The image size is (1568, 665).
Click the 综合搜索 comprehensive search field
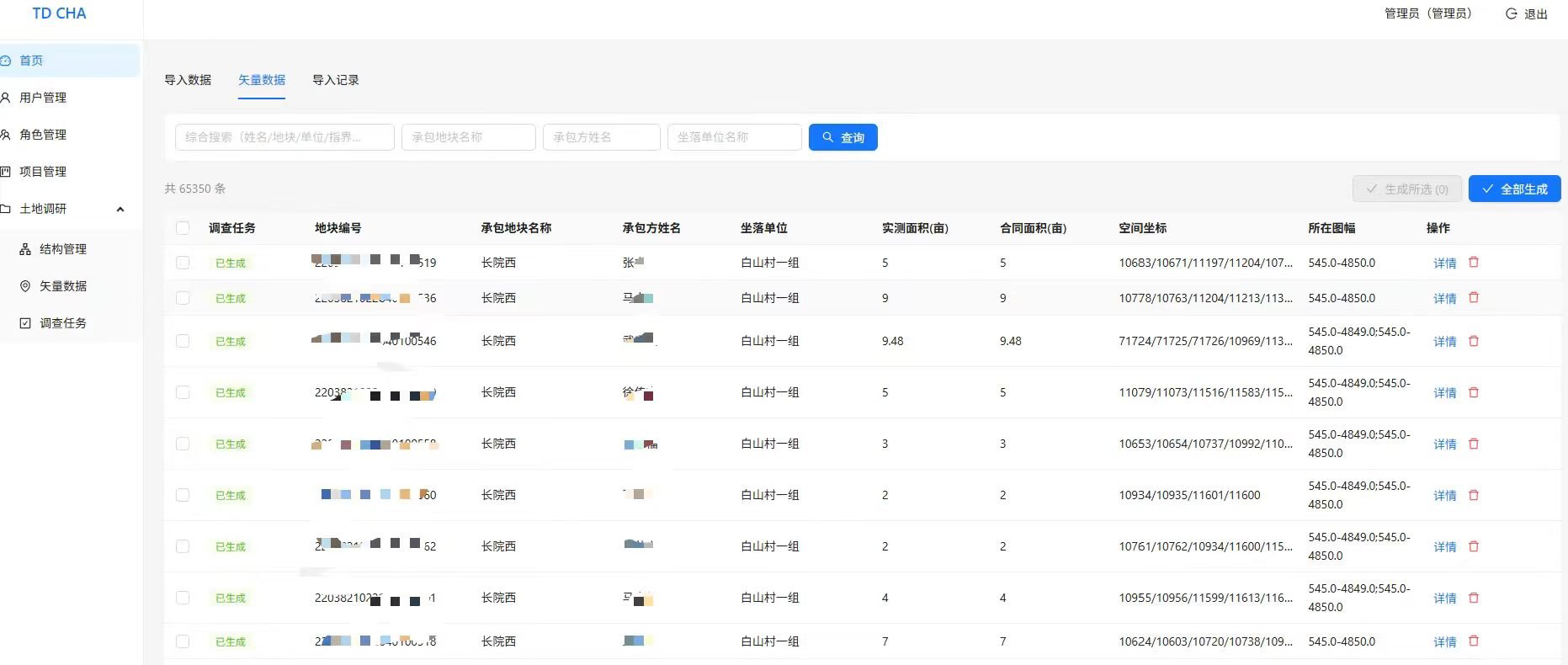pos(284,137)
